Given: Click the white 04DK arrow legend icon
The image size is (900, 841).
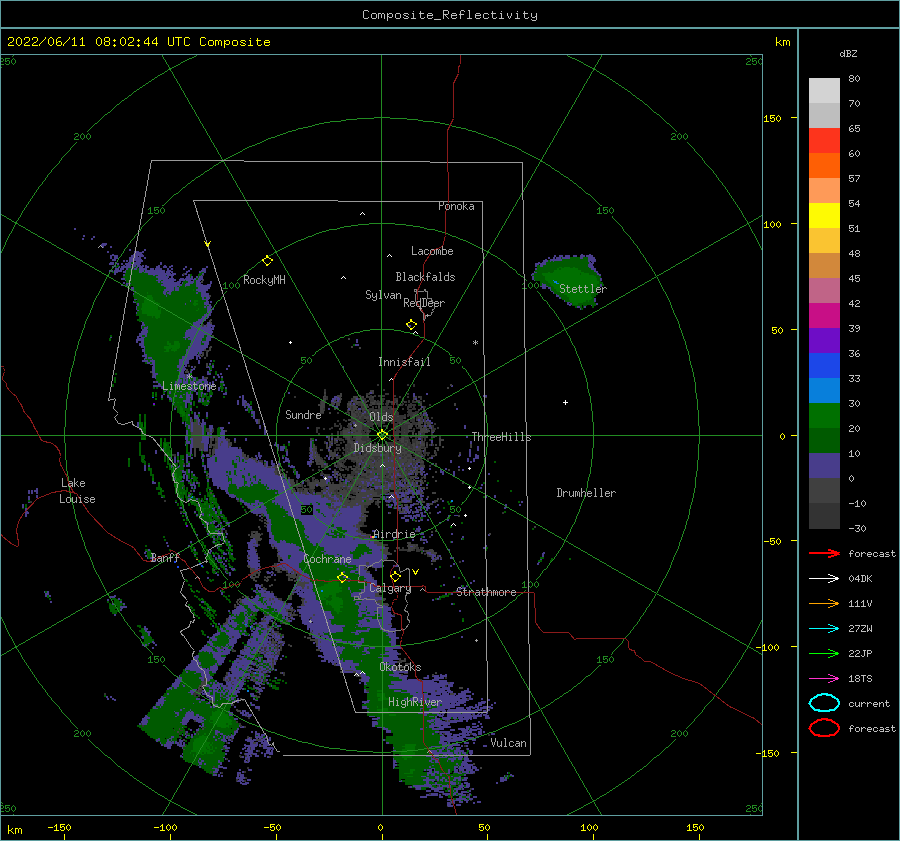Looking at the screenshot, I should pyautogui.click(x=824, y=578).
